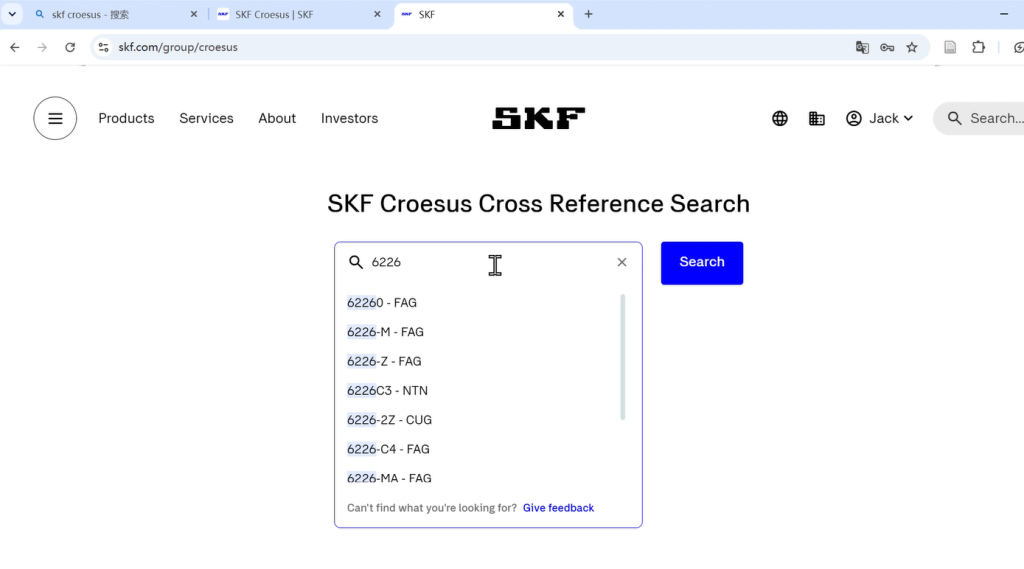Clear the 6226 search text with the X
Viewport: 1024px width, 569px height.
coord(622,262)
